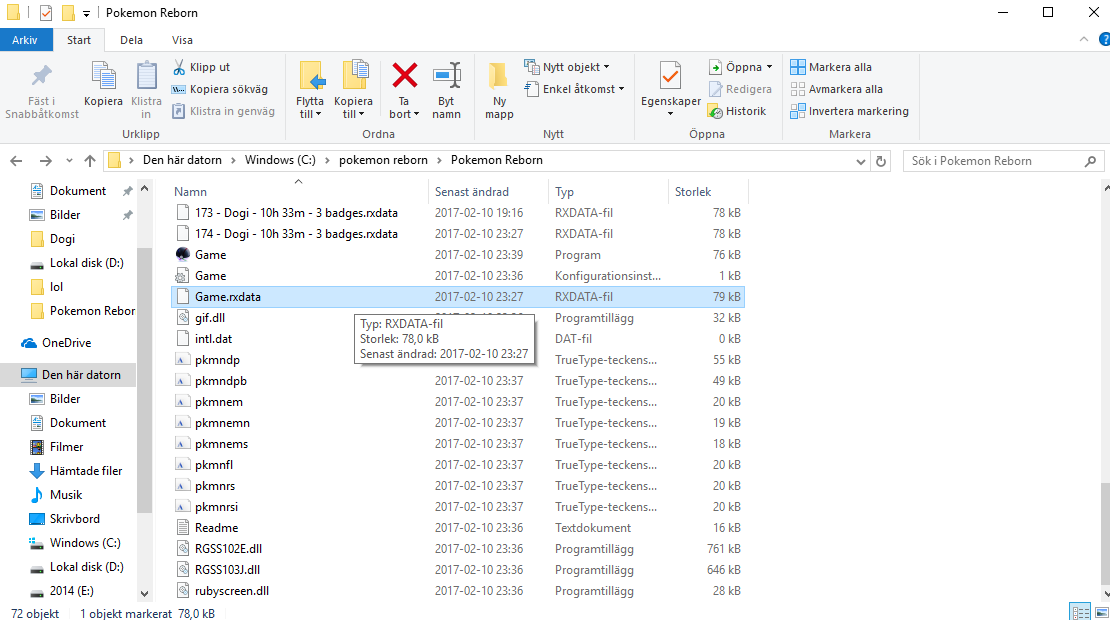1110x620 pixels.
Task: Go forward with the forward arrow
Action: click(45, 161)
